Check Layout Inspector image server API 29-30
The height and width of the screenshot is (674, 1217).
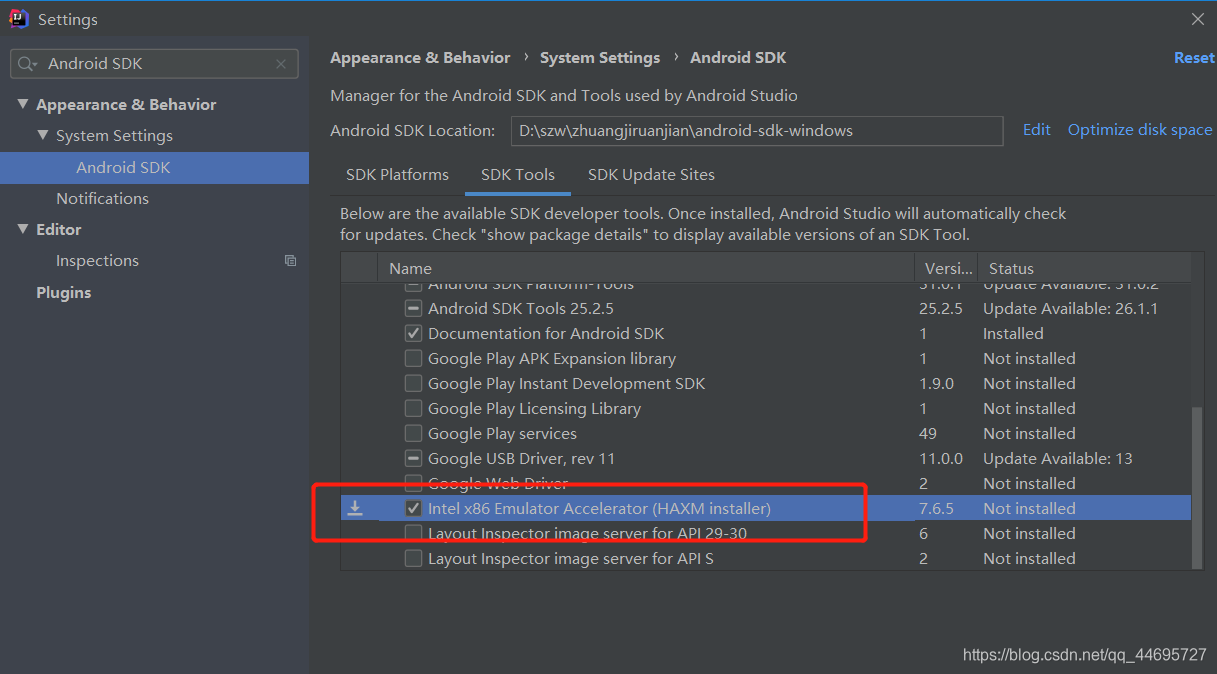click(413, 534)
